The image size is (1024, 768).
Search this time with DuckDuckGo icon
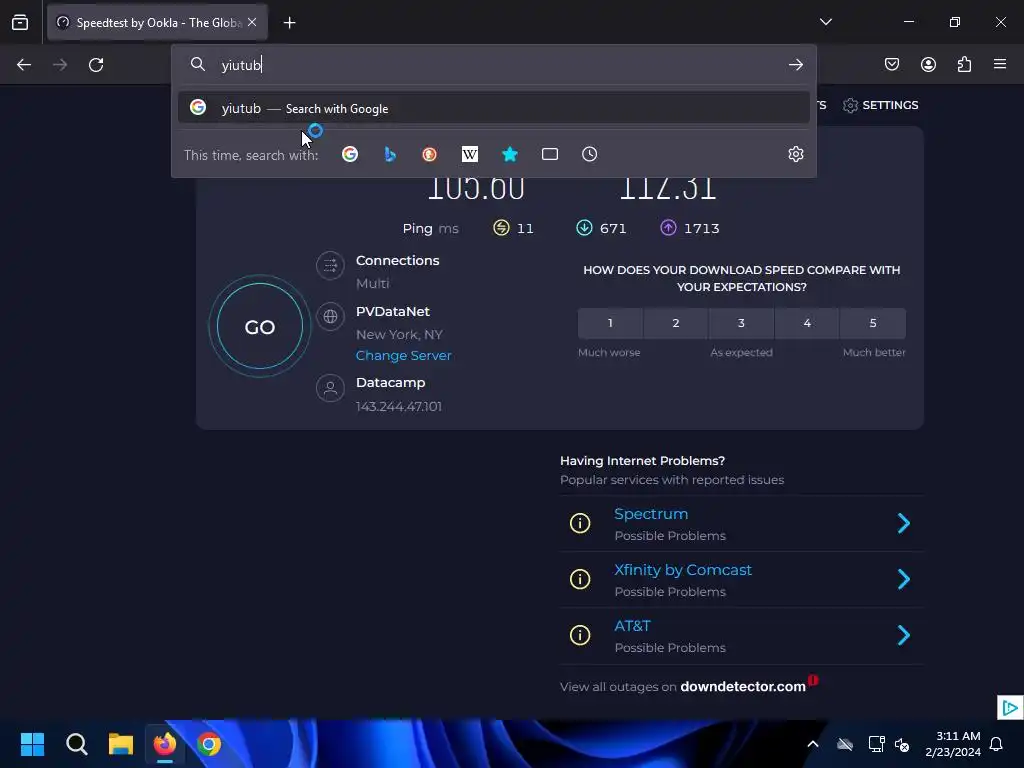pyautogui.click(x=430, y=154)
